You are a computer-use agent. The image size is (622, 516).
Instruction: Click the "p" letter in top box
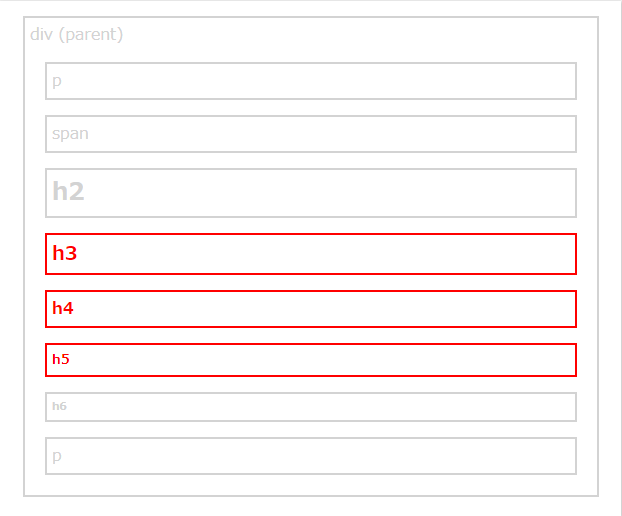[x=57, y=82]
